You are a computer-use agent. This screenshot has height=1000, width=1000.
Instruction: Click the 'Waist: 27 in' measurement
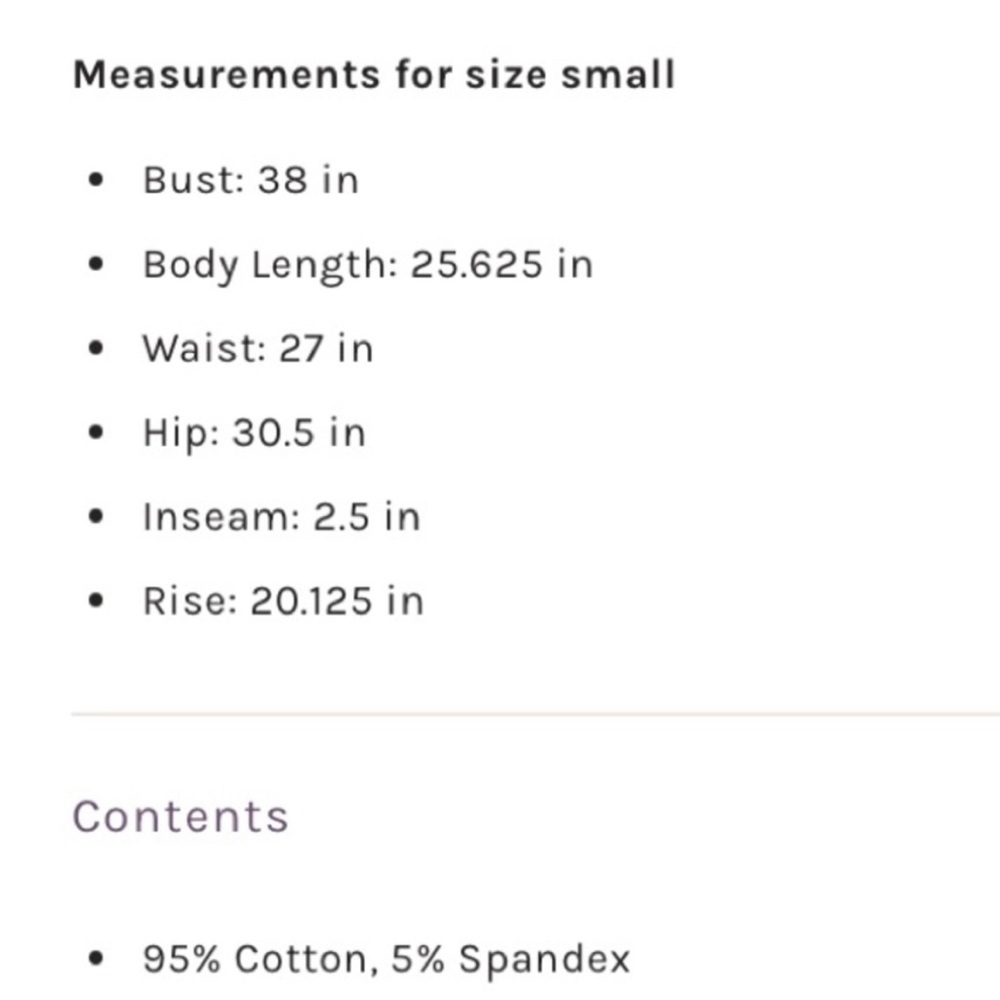[258, 349]
